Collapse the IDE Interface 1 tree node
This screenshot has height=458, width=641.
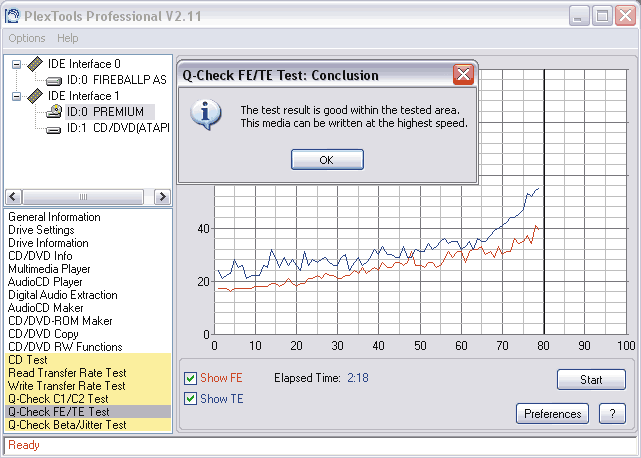[x=16, y=97]
